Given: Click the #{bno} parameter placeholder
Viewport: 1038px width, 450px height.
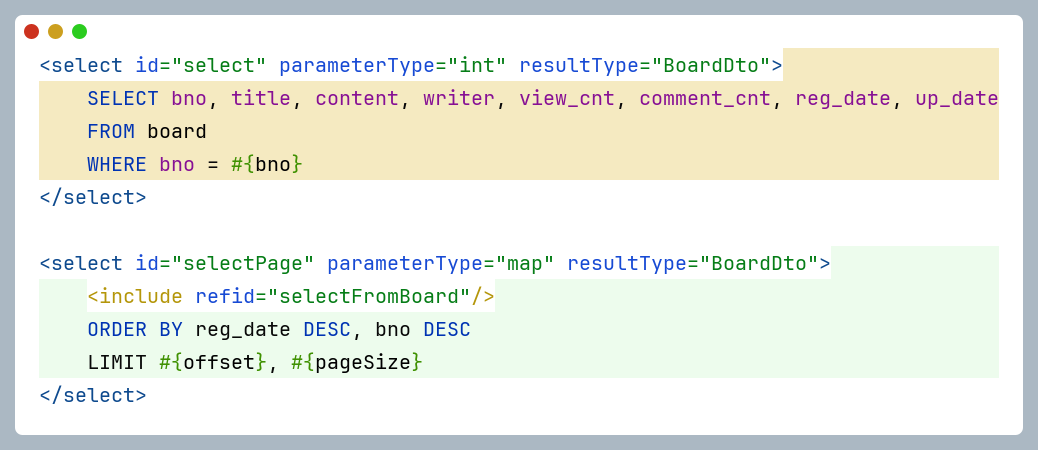Looking at the screenshot, I should 267,165.
